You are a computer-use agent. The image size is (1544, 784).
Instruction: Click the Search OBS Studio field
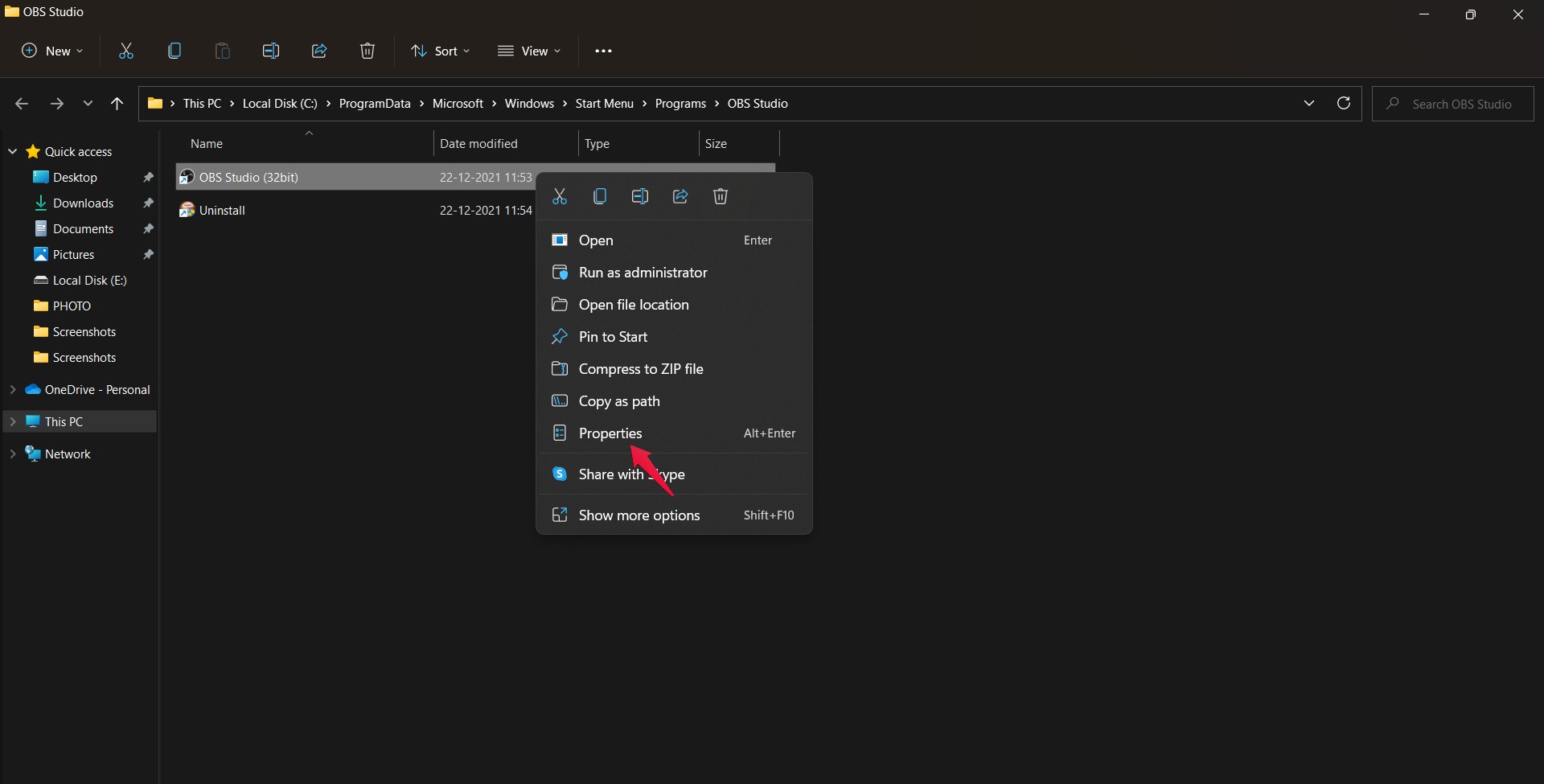point(1452,104)
